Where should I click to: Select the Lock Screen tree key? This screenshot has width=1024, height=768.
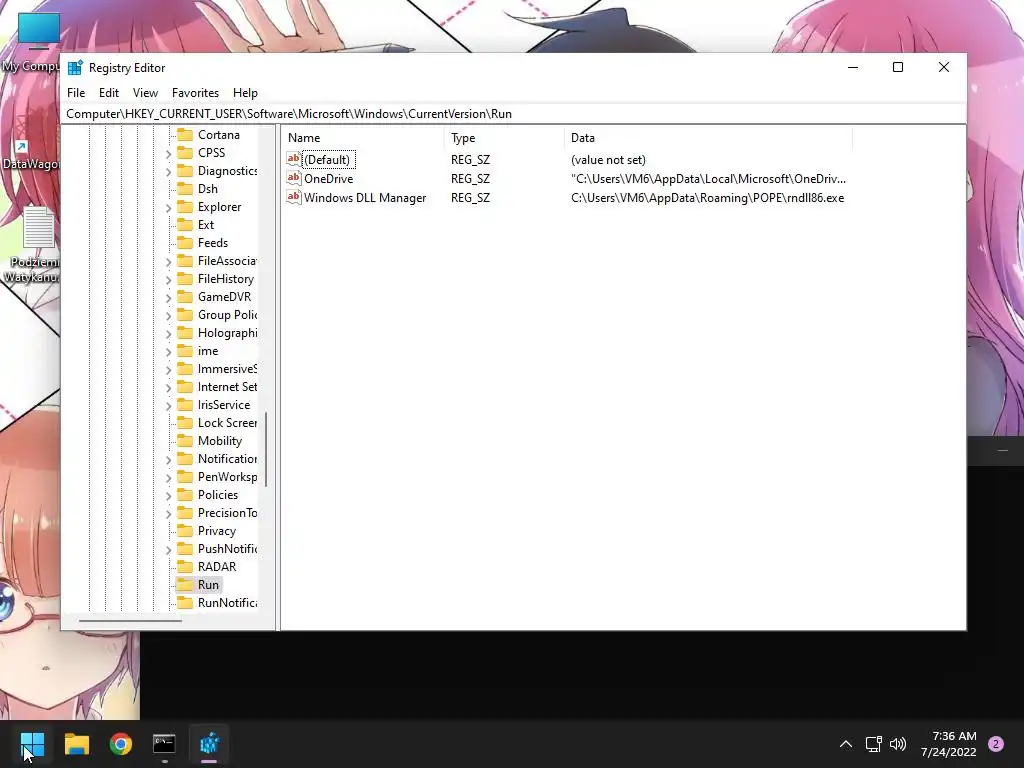(x=227, y=423)
